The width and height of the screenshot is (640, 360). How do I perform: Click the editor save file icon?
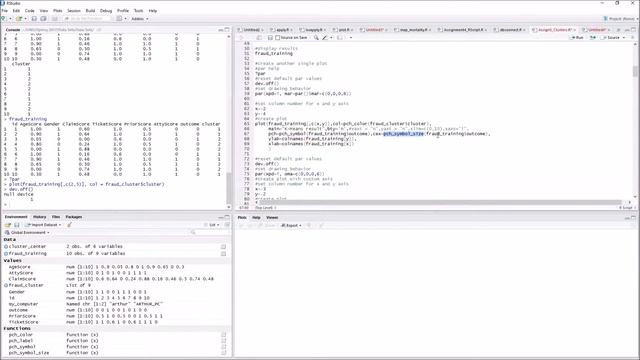point(270,38)
